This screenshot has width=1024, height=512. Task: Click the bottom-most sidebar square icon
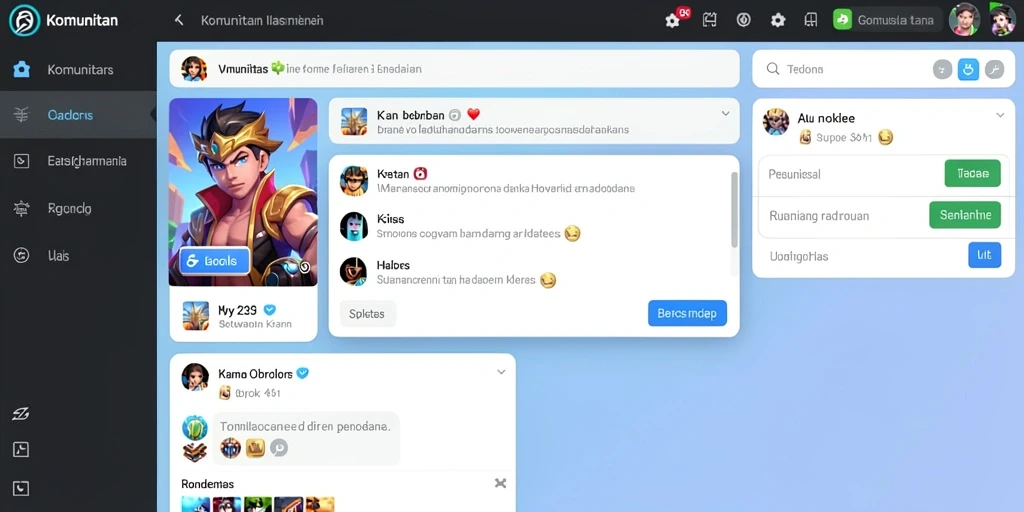click(22, 488)
